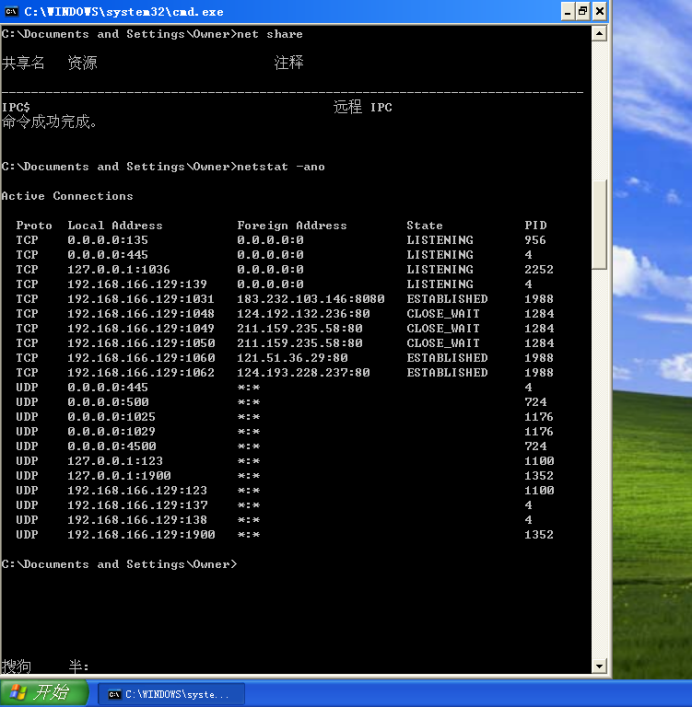Click the Windows flag logo on Start
The width and height of the screenshot is (692, 708).
pyautogui.click(x=17, y=693)
